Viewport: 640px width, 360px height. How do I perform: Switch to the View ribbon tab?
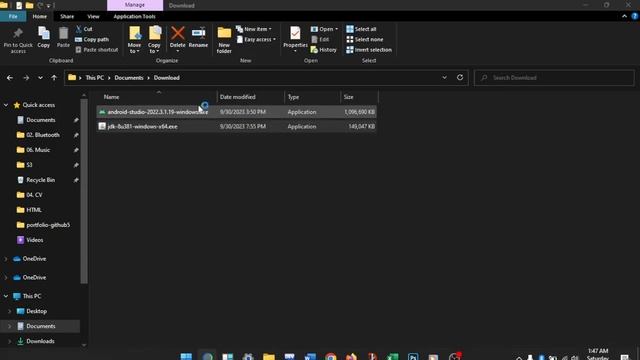[93, 16]
